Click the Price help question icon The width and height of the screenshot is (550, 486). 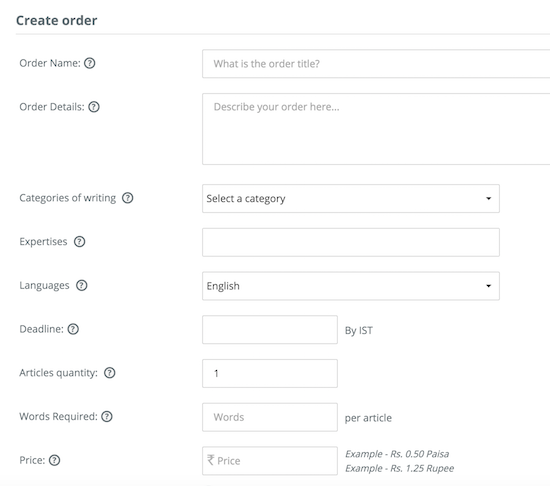(x=54, y=460)
